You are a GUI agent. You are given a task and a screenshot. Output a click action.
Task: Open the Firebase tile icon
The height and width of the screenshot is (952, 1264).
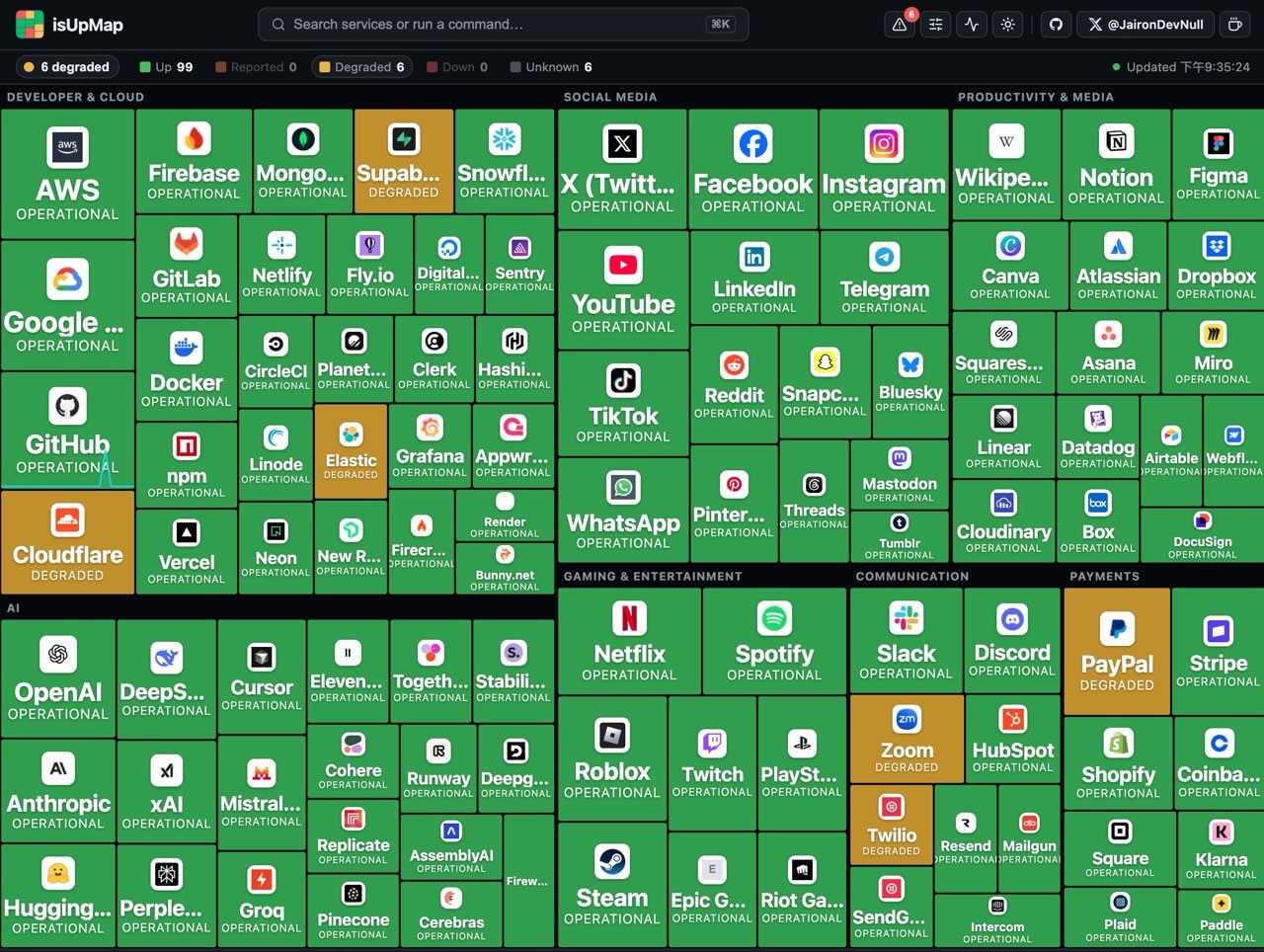click(194, 138)
